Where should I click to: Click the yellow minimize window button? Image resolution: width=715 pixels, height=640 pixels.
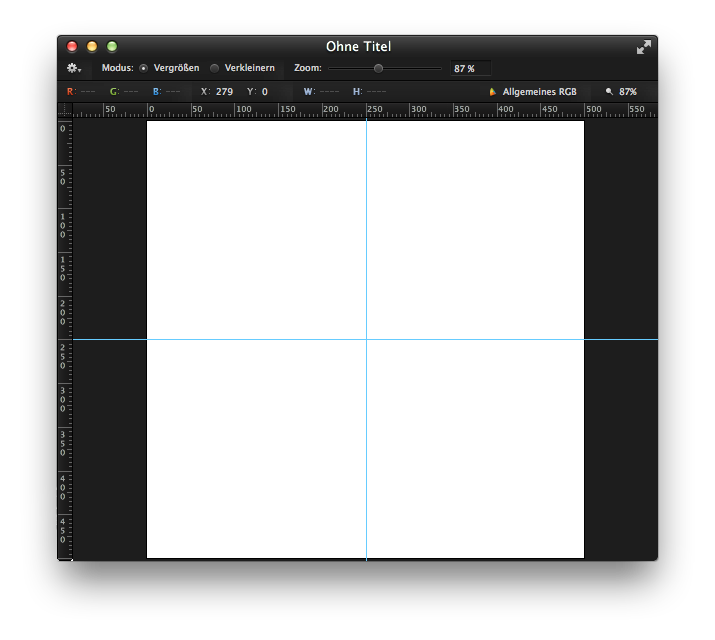[92, 47]
